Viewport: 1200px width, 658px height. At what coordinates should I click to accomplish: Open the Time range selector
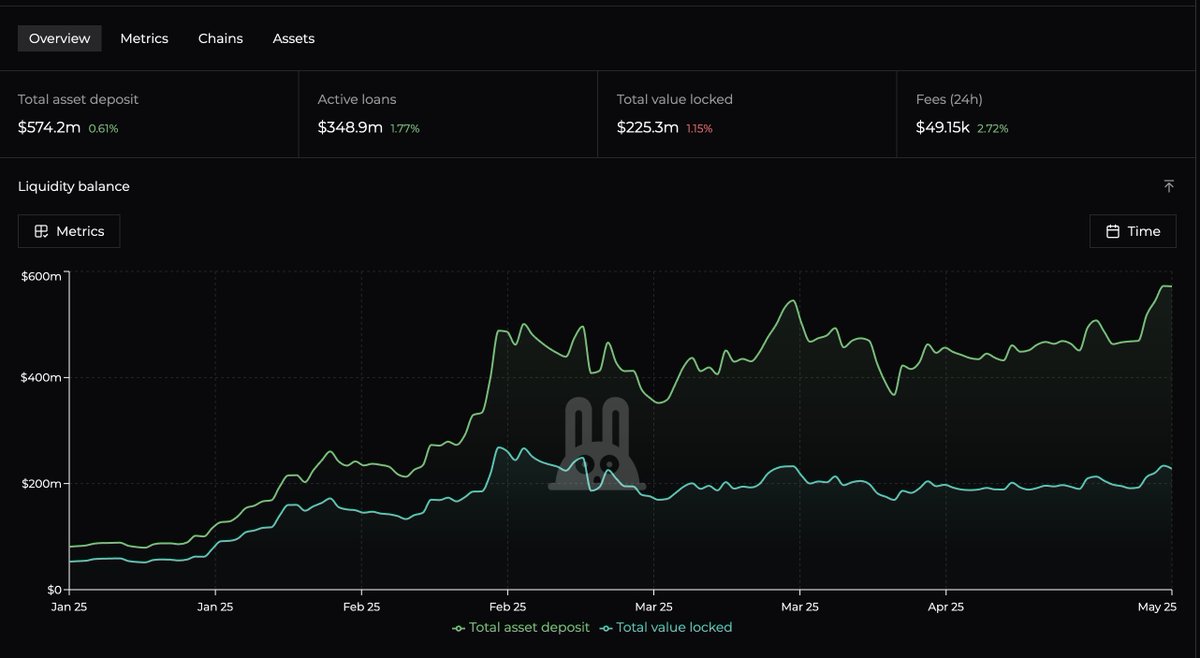coord(1133,231)
